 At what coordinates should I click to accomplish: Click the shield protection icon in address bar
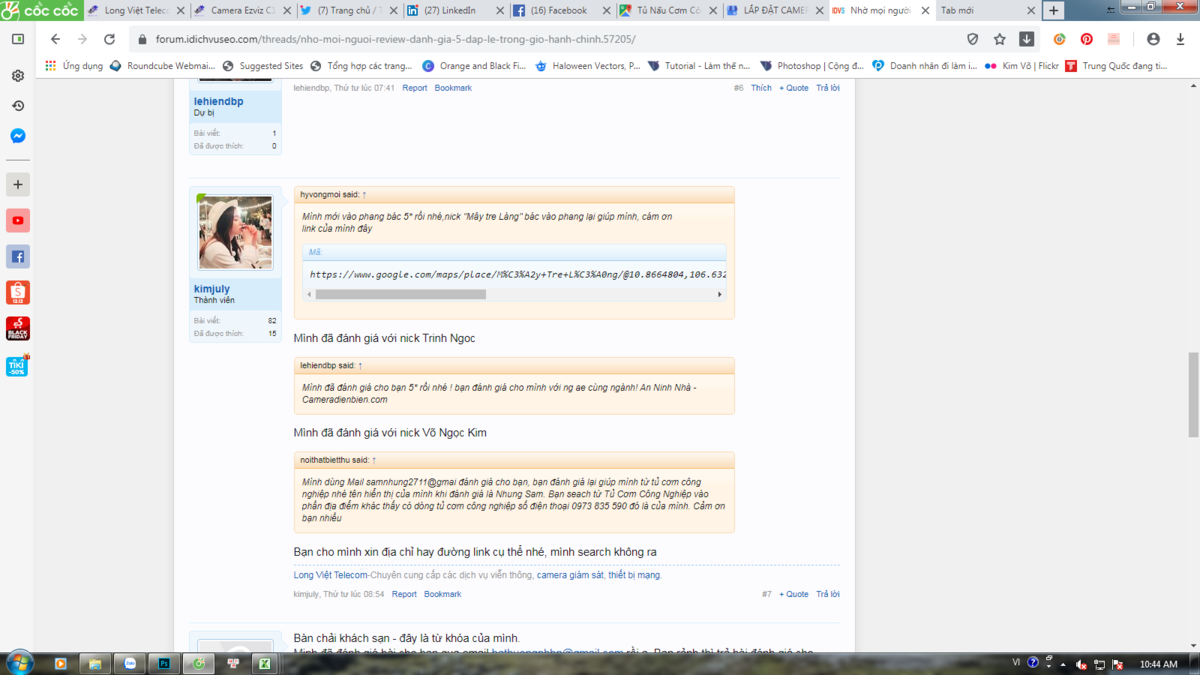[973, 39]
